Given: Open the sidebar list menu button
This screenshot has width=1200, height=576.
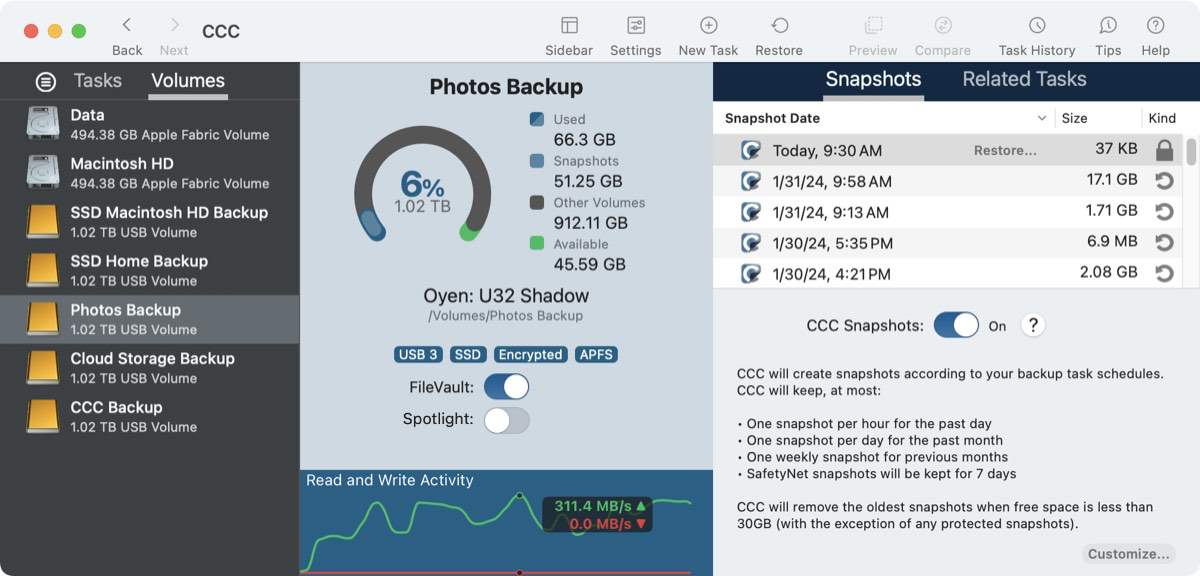Looking at the screenshot, I should tap(45, 82).
